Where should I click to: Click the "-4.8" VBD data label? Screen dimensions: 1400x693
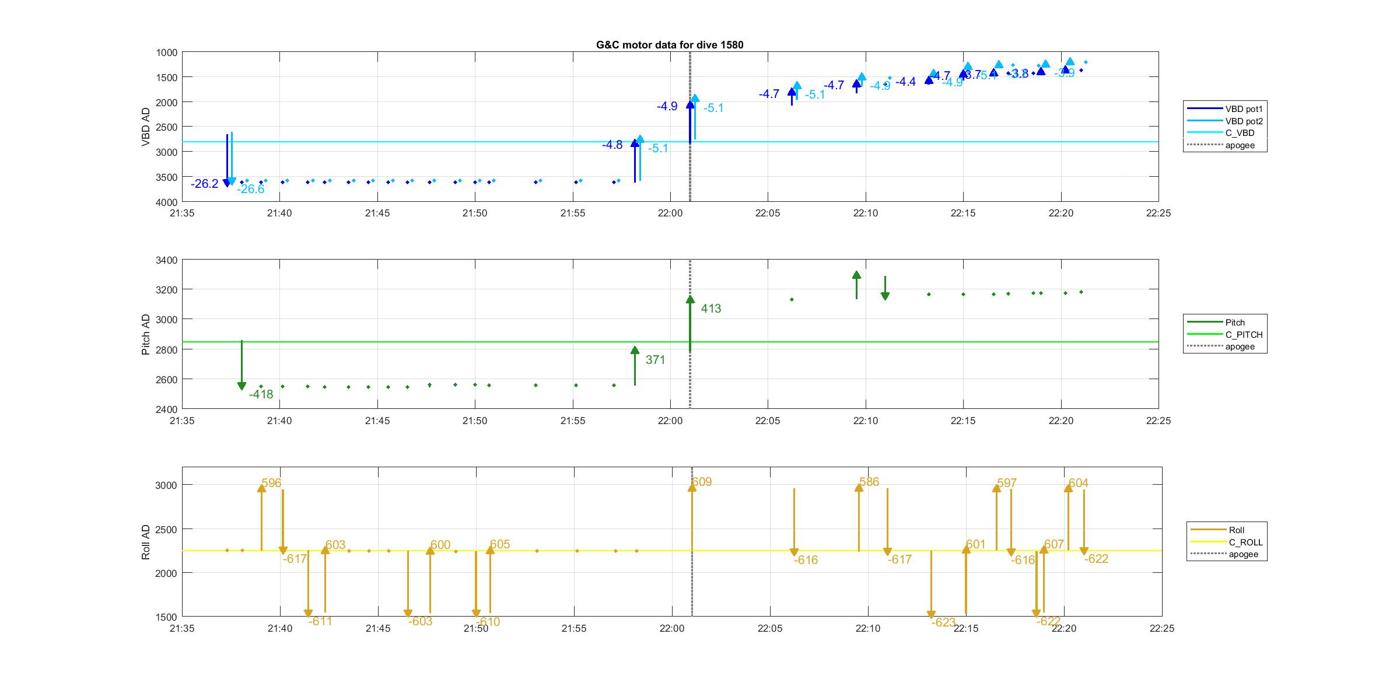tap(612, 145)
